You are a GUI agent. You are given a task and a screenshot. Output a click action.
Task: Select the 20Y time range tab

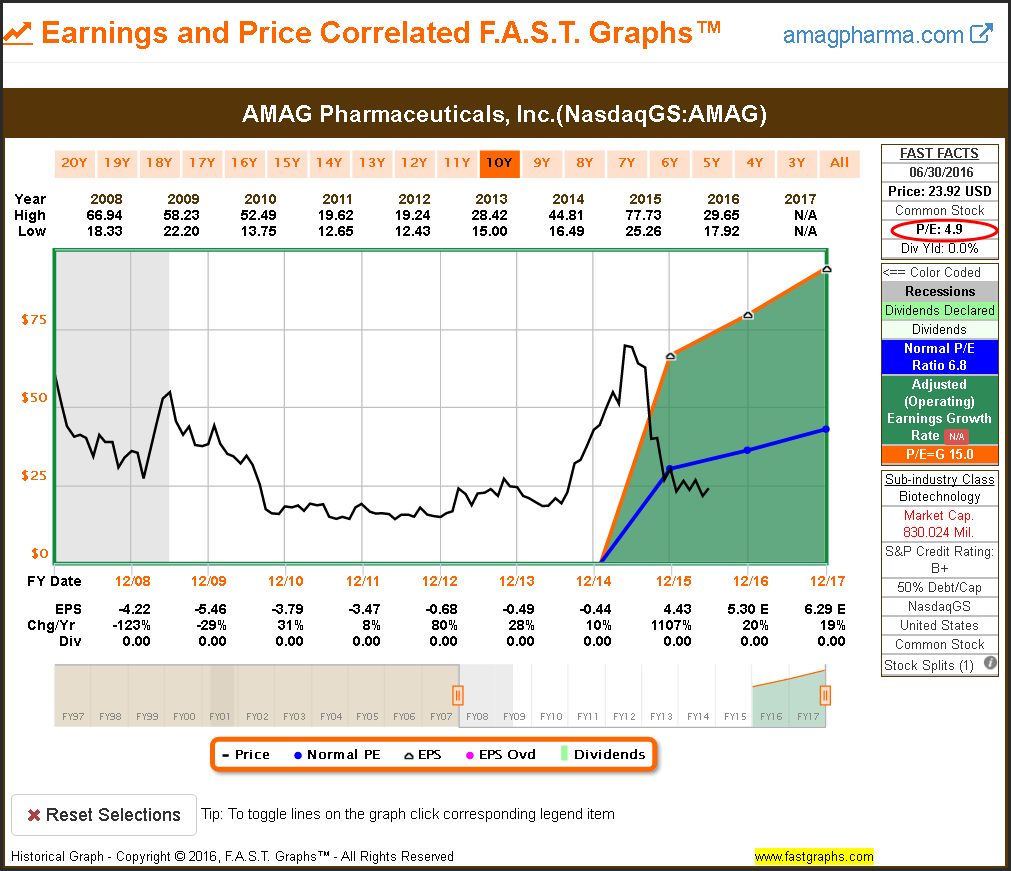point(74,163)
